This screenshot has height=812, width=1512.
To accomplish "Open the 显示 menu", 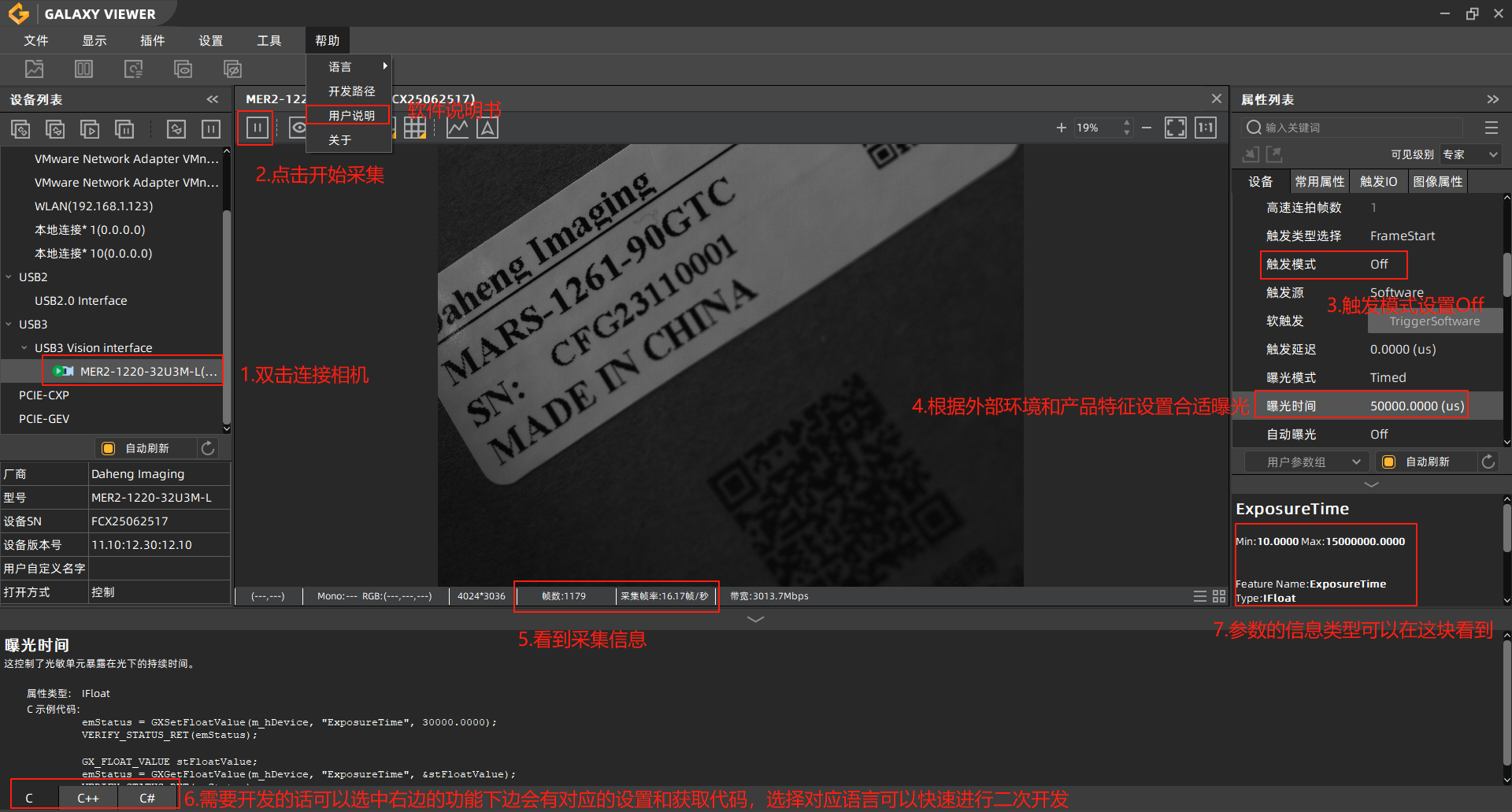I will tap(94, 40).
